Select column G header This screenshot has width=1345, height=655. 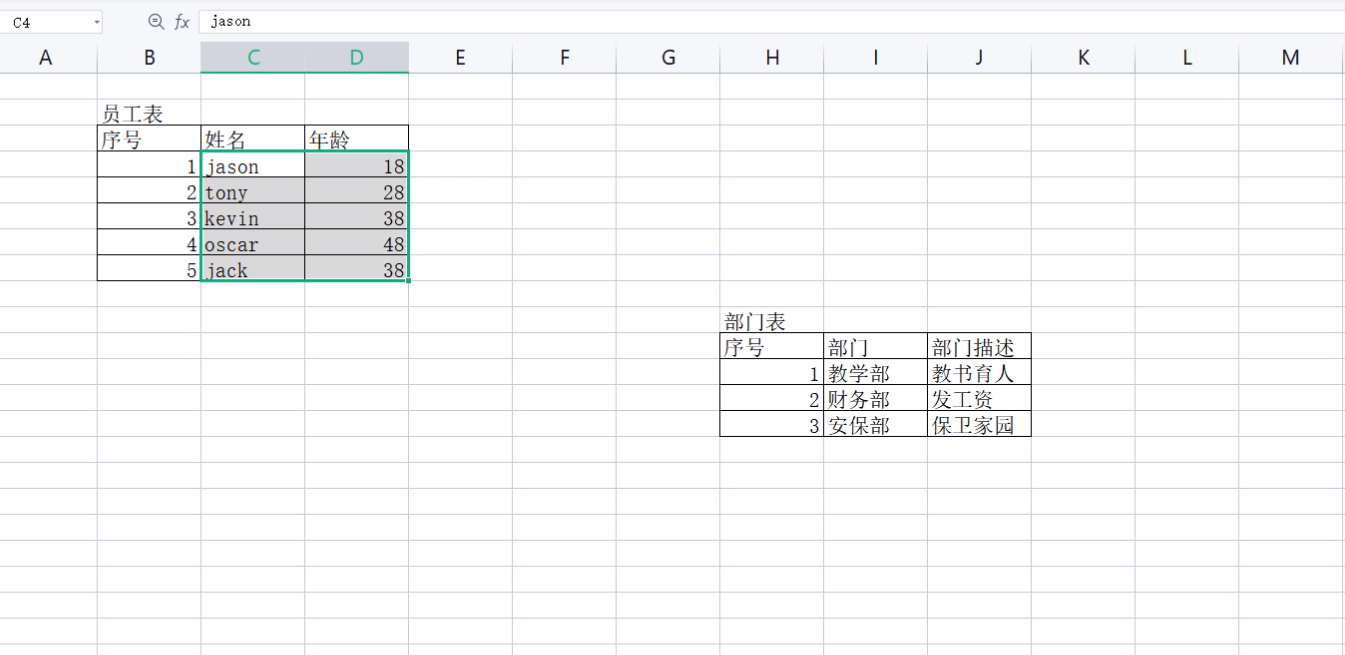(x=668, y=58)
